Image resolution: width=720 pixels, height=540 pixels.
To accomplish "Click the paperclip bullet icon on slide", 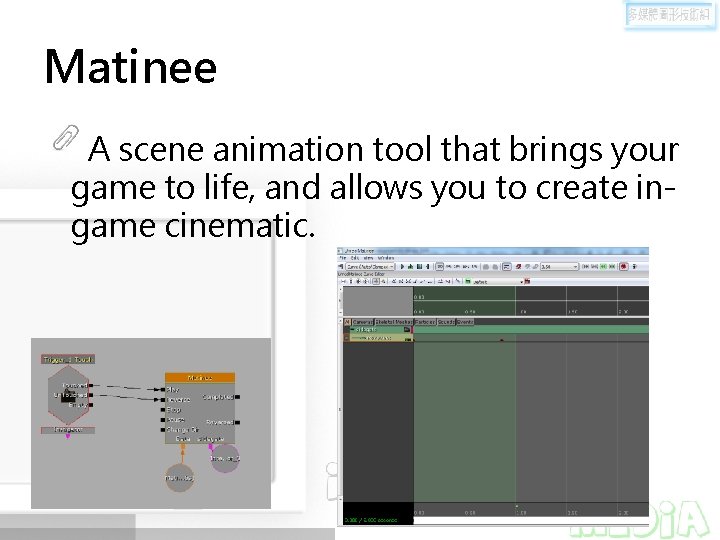I will click(x=66, y=137).
